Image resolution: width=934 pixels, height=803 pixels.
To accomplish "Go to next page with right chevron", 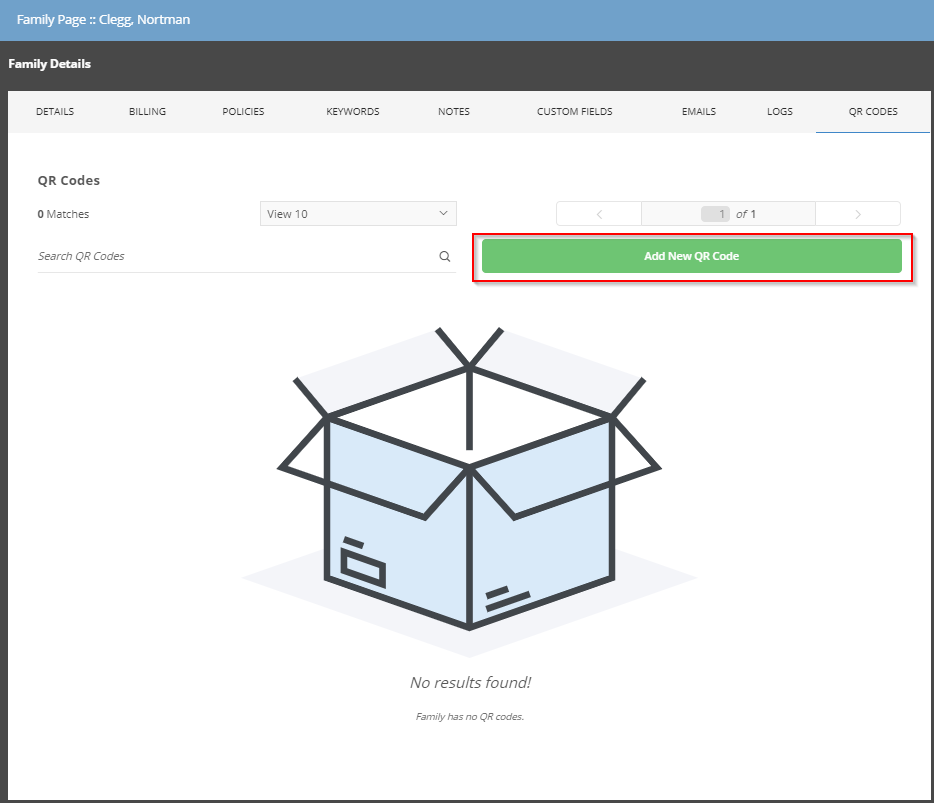I will click(x=858, y=214).
